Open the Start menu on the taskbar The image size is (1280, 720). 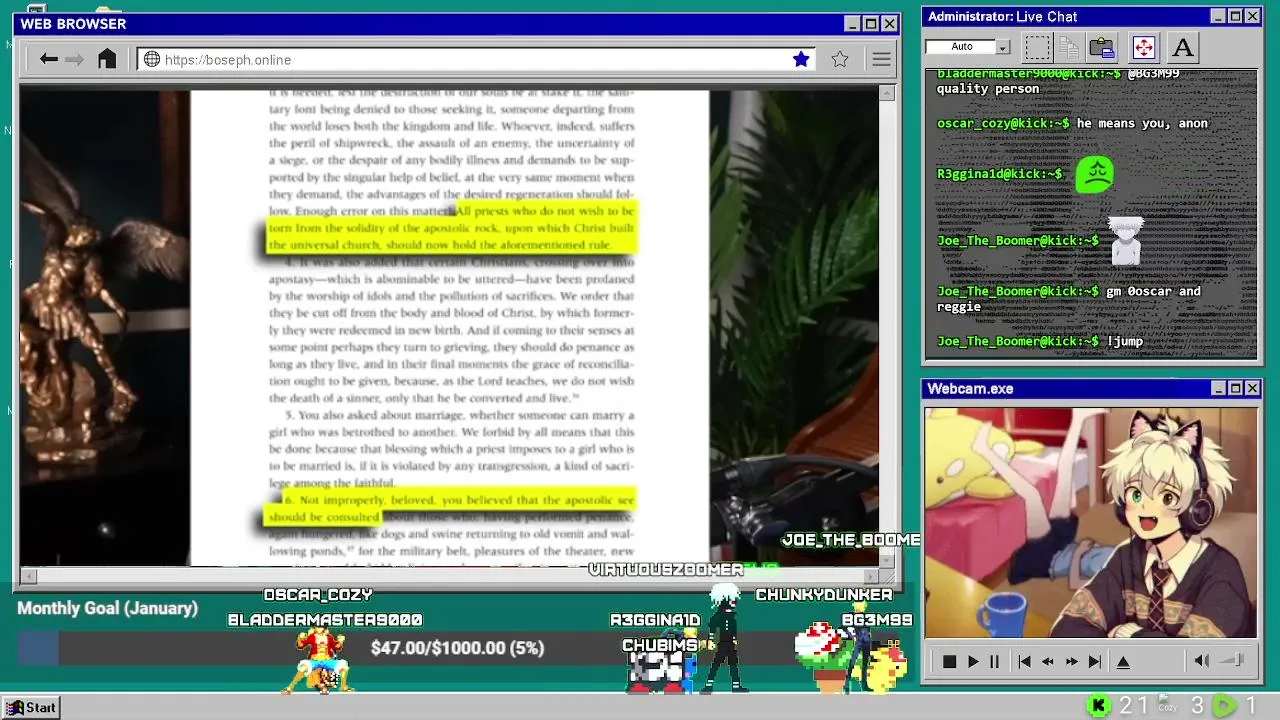(31, 707)
